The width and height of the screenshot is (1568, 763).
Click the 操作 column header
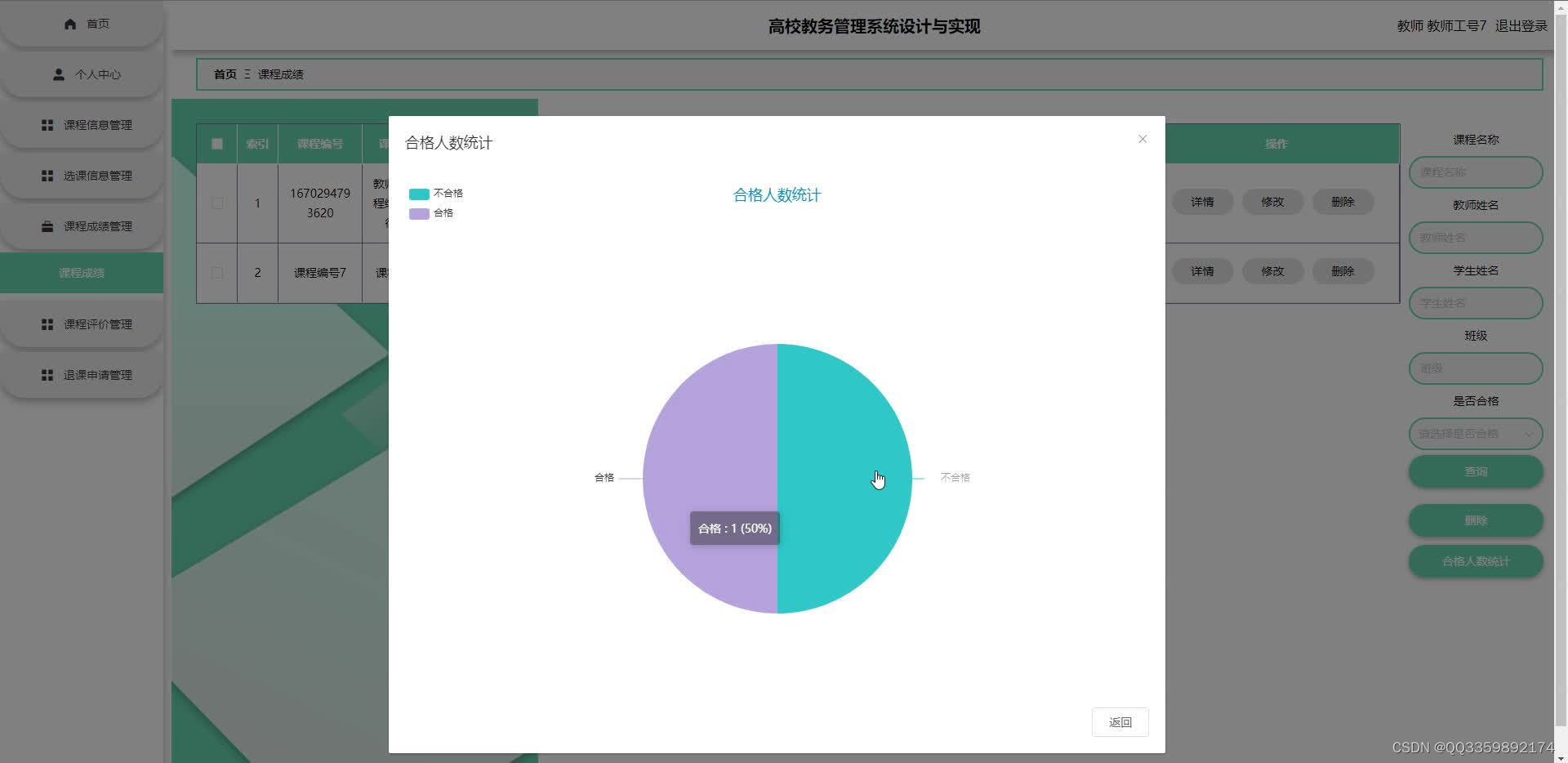tap(1276, 144)
